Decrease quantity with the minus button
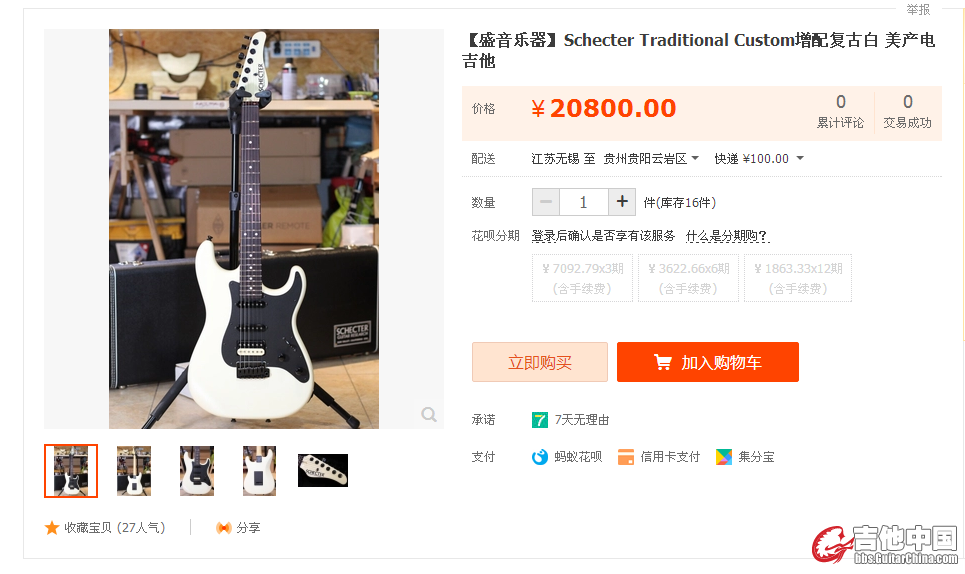Image resolution: width=965 pixels, height=574 pixels. tap(546, 202)
